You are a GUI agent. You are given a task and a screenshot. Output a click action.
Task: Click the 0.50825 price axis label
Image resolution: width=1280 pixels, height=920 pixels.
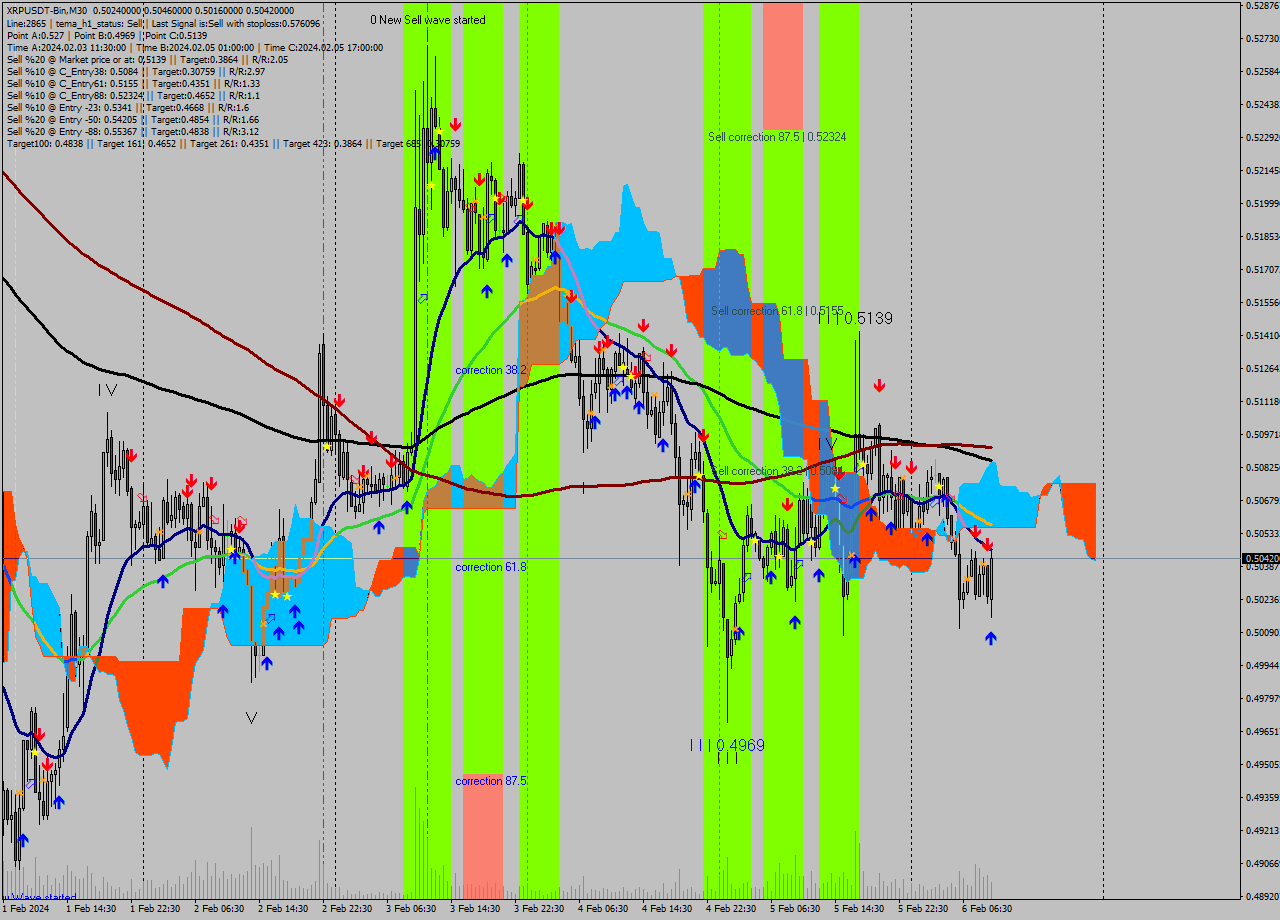pos(1263,468)
